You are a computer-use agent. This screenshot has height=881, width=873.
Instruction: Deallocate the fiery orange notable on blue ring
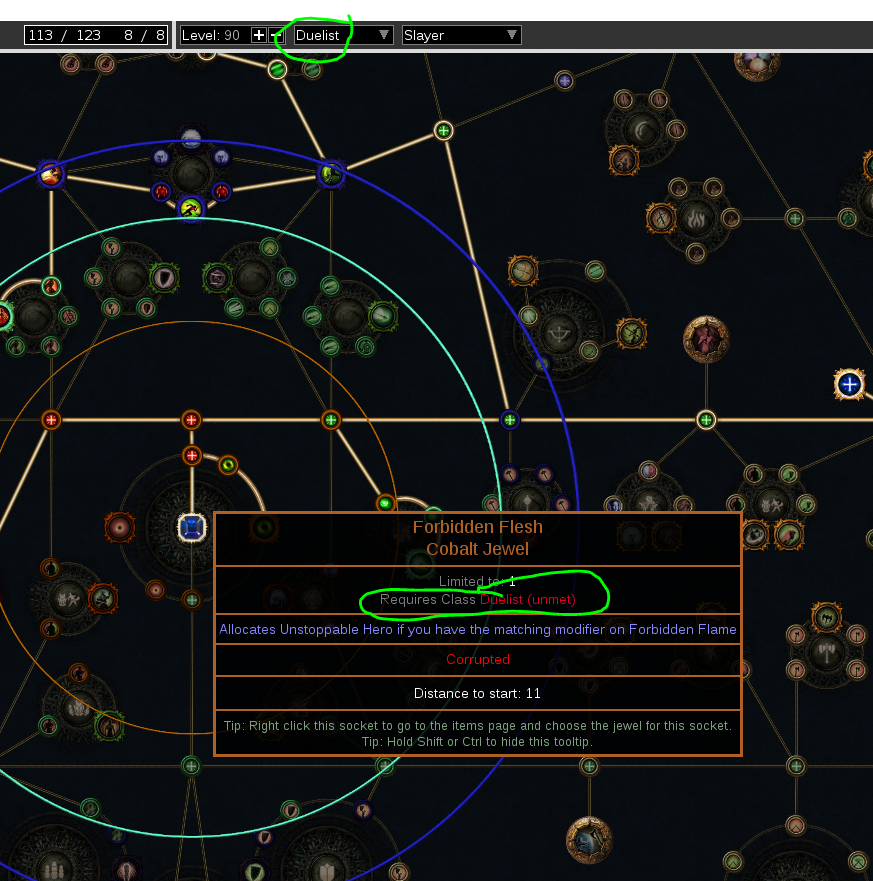click(x=51, y=174)
